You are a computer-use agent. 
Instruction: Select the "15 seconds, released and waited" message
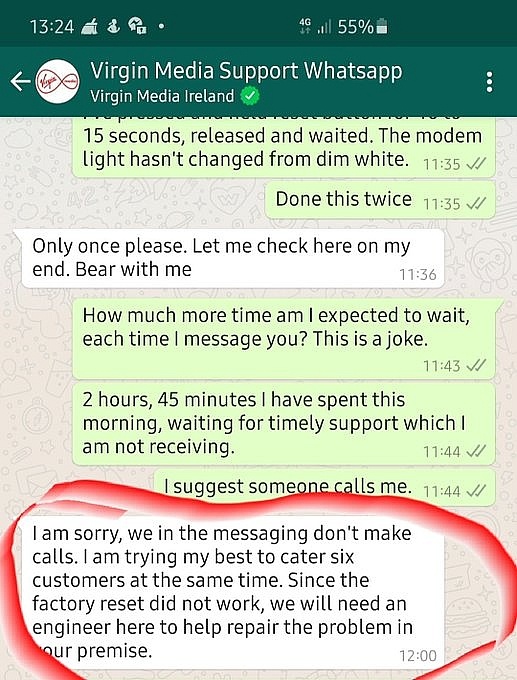(284, 147)
